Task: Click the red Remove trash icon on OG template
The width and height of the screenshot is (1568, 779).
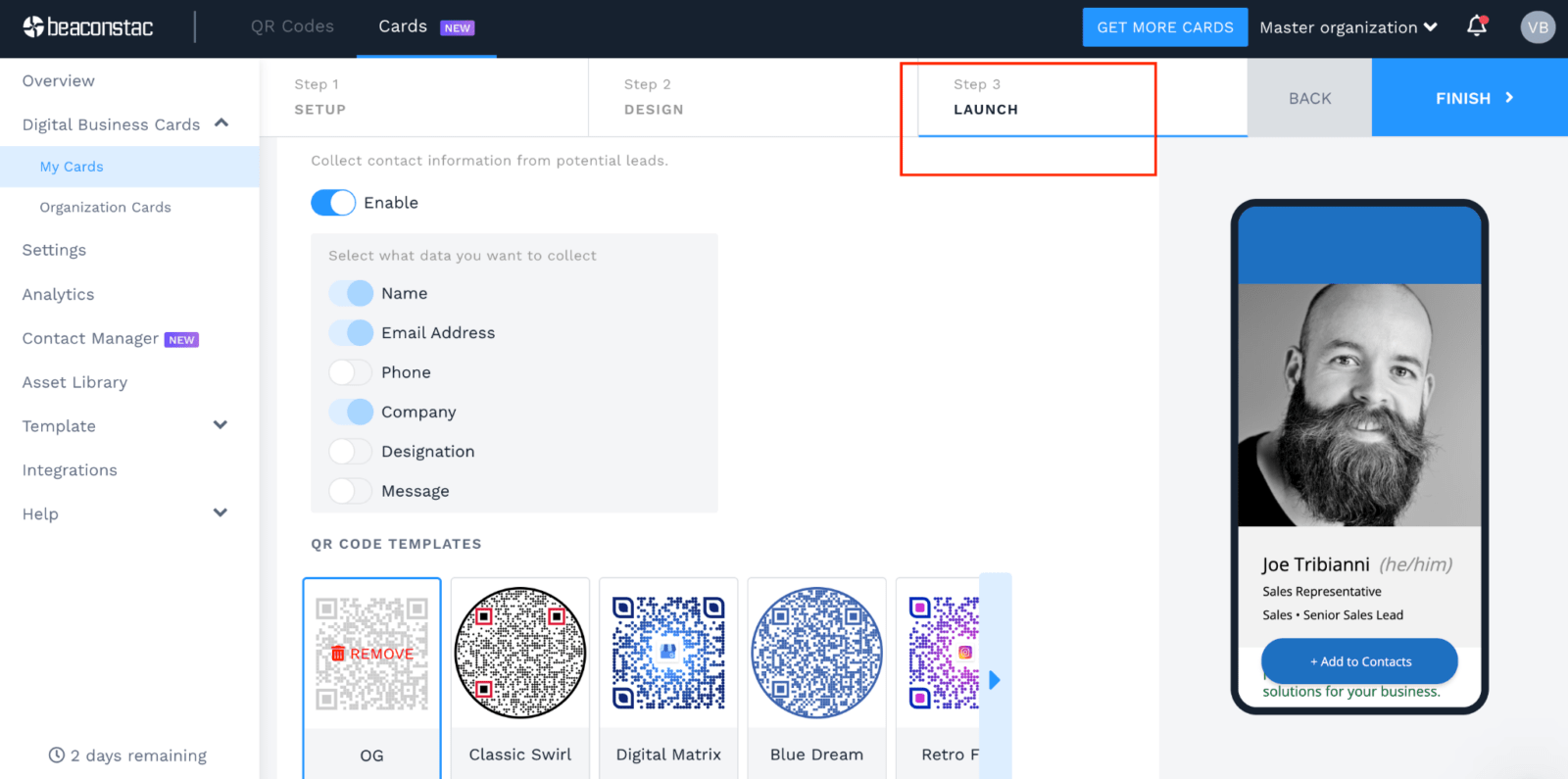Action: click(x=338, y=654)
